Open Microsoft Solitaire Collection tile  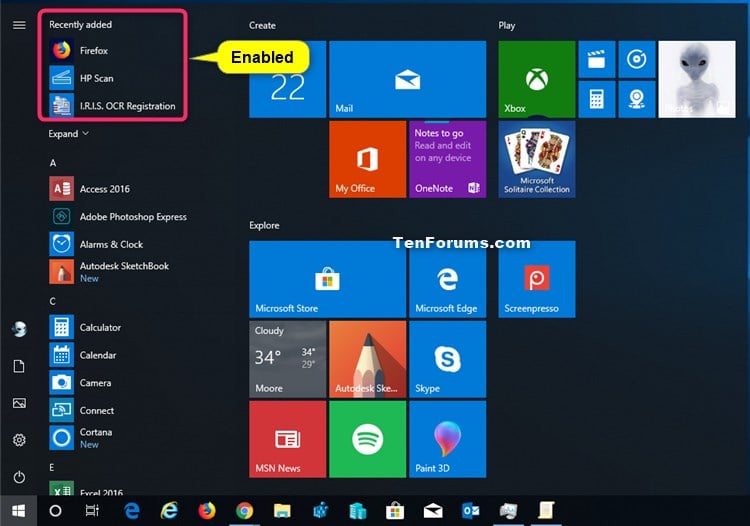tap(537, 159)
